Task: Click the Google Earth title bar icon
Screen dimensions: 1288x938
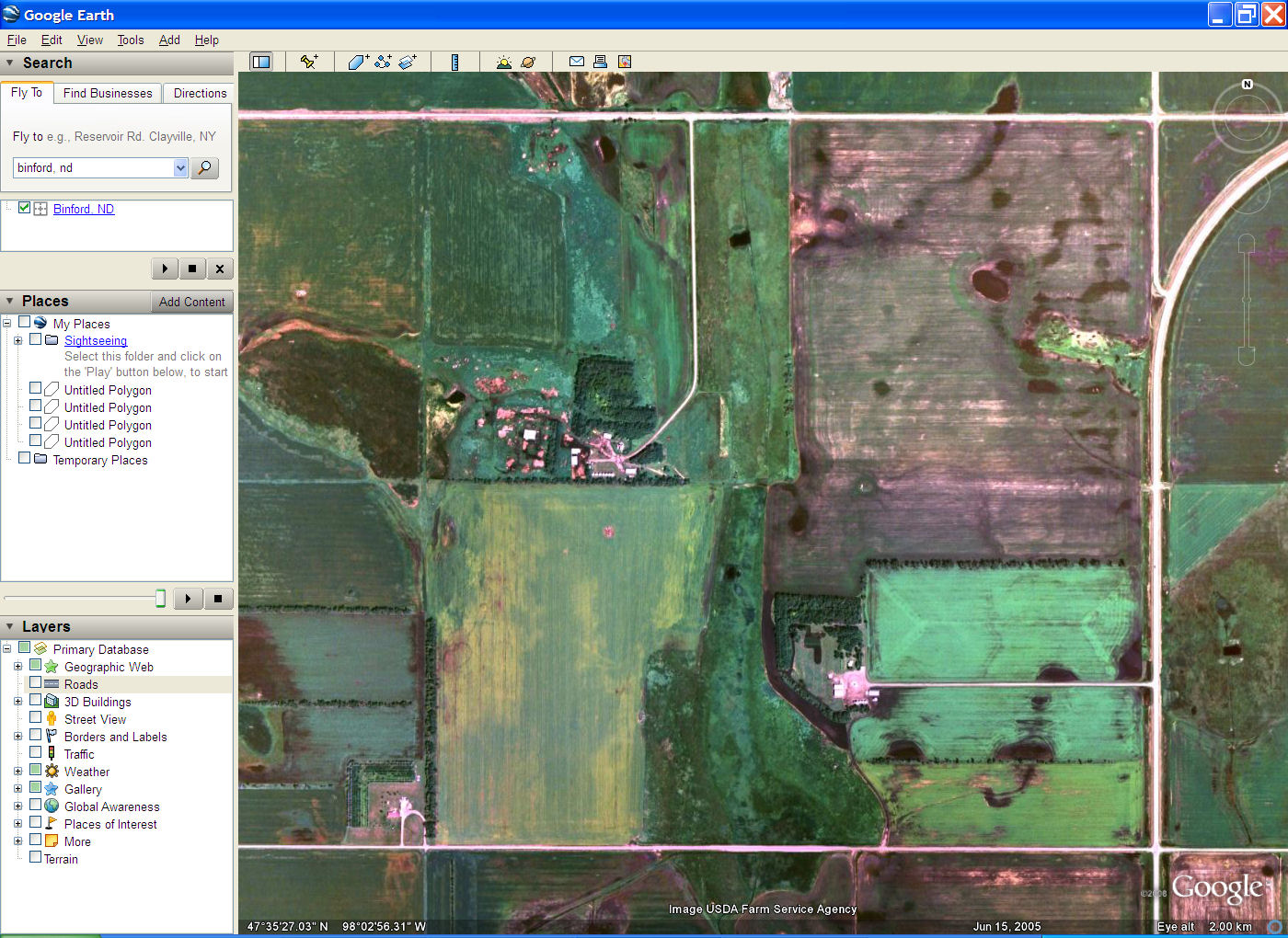Action: pos(11,14)
